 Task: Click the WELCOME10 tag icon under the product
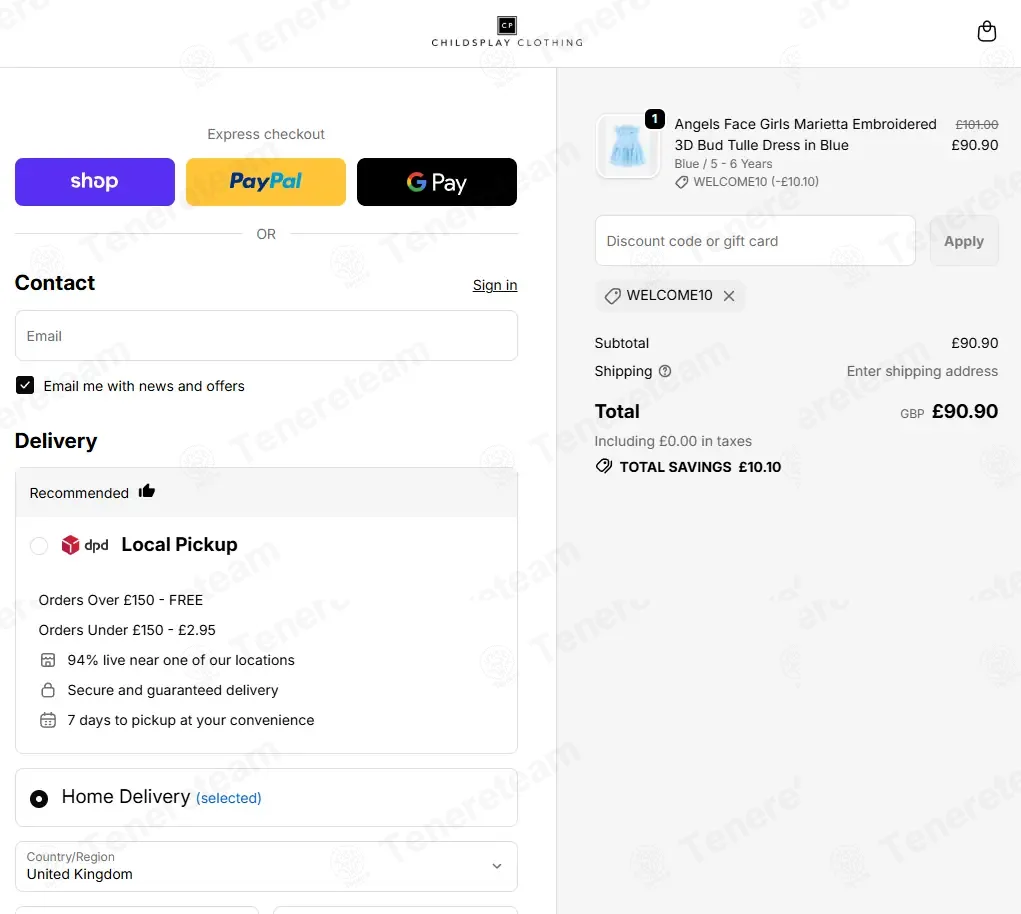pyautogui.click(x=681, y=182)
